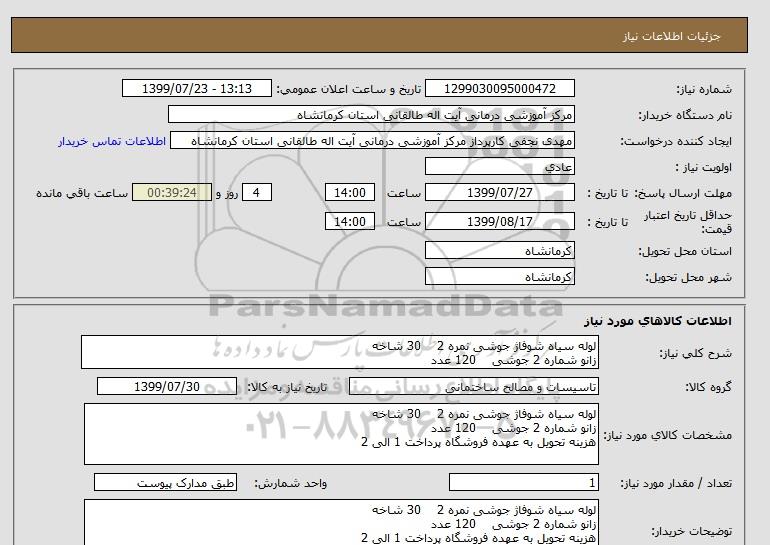Click the استان محل تحویل field کرمانشاه
Viewport: 770px width, 545px height.
click(499, 250)
